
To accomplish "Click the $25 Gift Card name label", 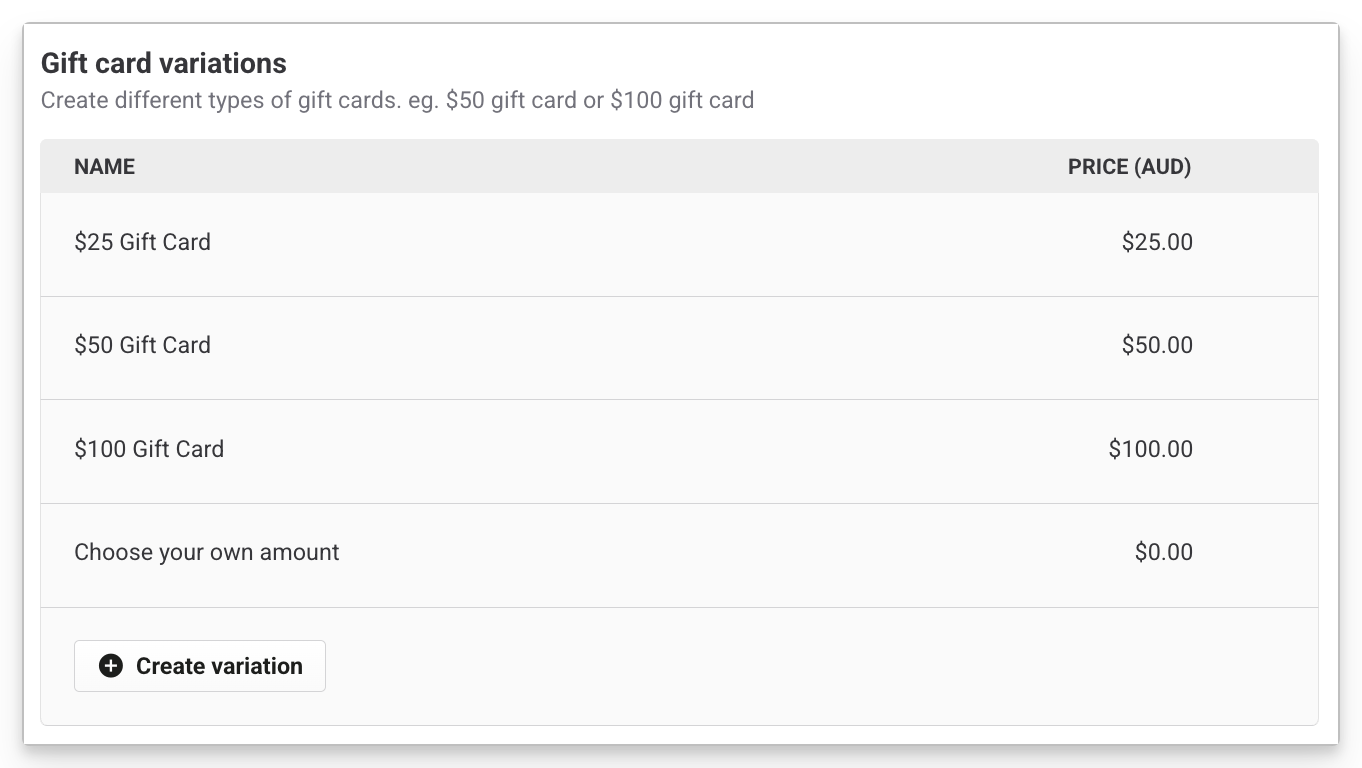I will [x=142, y=242].
